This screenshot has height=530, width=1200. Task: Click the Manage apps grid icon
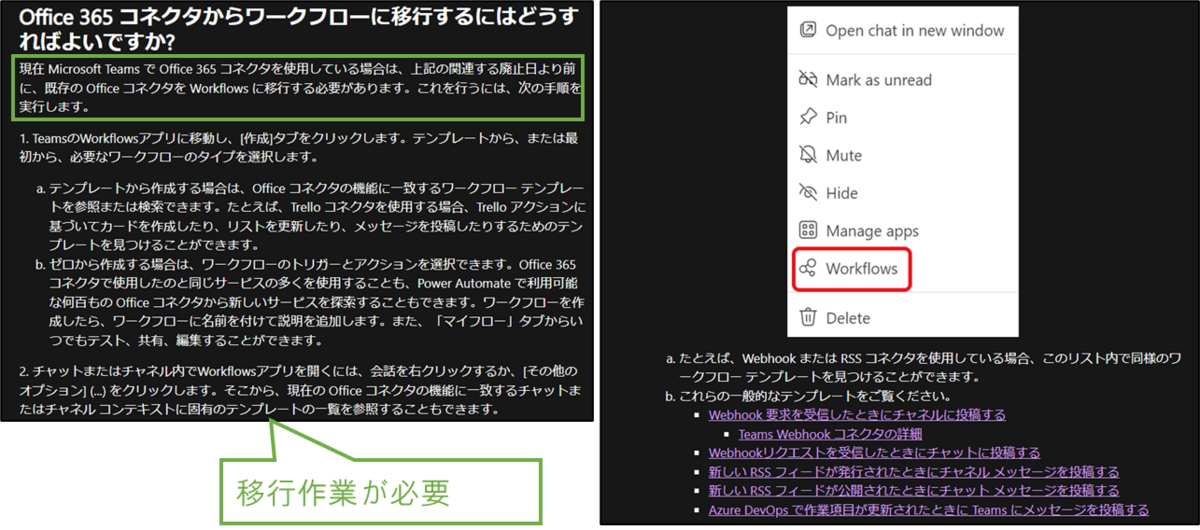tap(808, 231)
